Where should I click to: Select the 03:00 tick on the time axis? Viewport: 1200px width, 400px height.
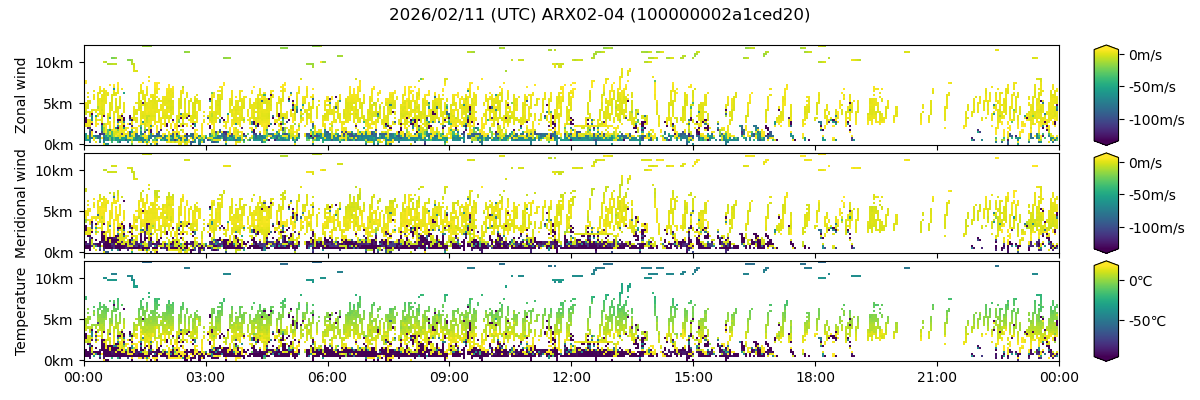click(x=206, y=377)
